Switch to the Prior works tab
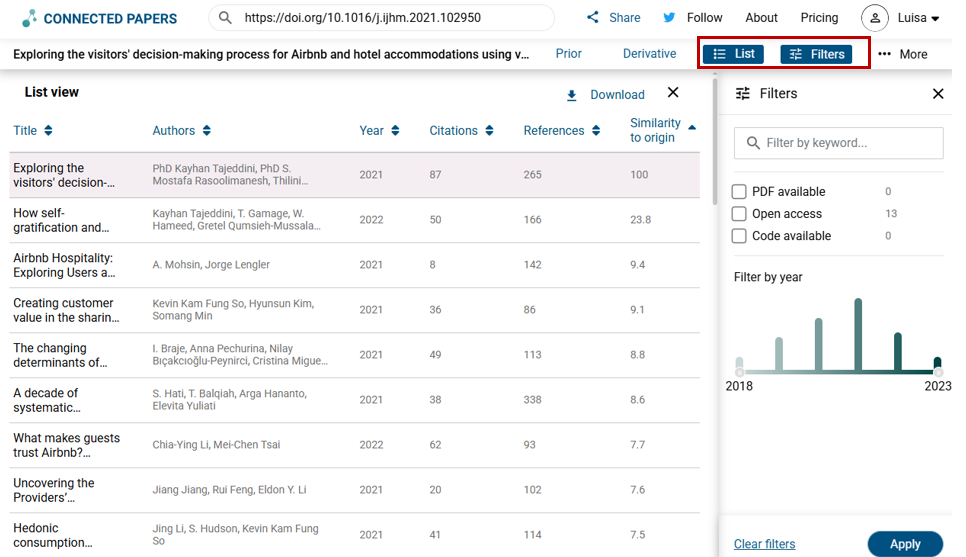This screenshot has height=557, width=966. pyautogui.click(x=568, y=54)
